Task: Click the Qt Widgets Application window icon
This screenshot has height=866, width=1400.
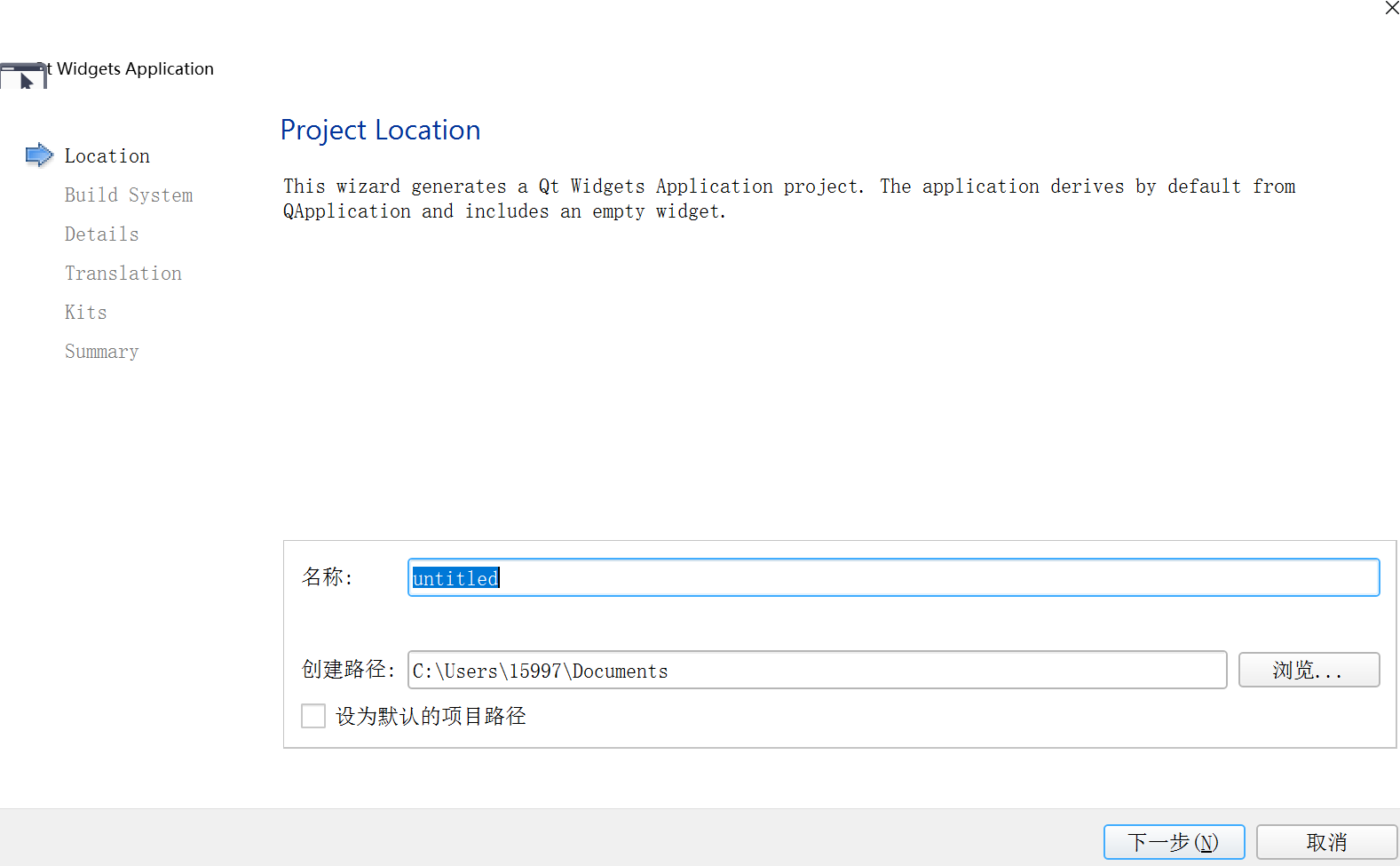Action: [x=23, y=76]
